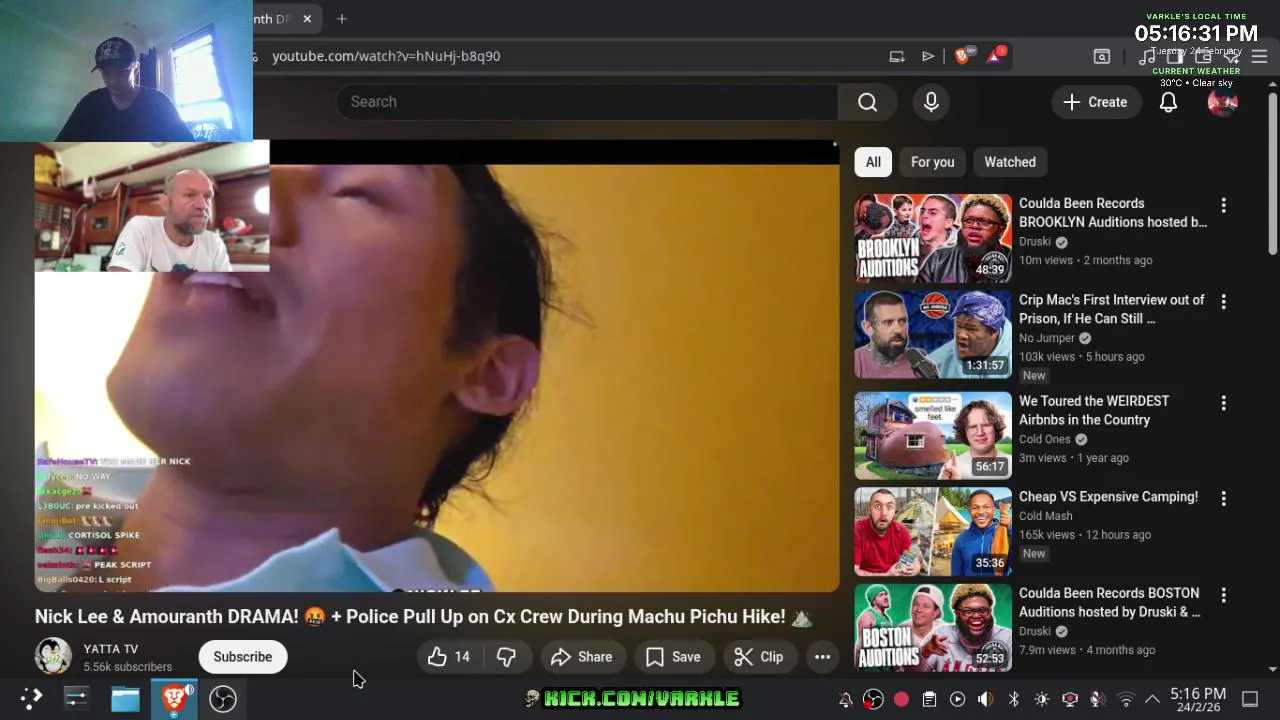
Task: Like the video with thumbs-up icon
Action: tap(448, 657)
